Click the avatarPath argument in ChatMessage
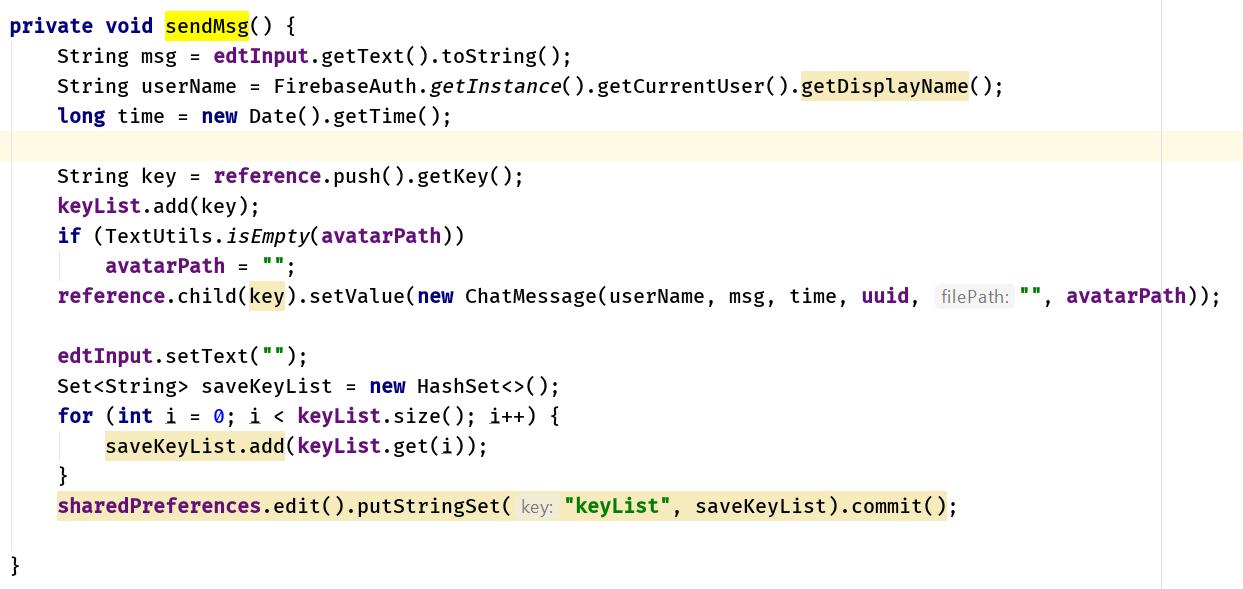 click(x=1125, y=296)
